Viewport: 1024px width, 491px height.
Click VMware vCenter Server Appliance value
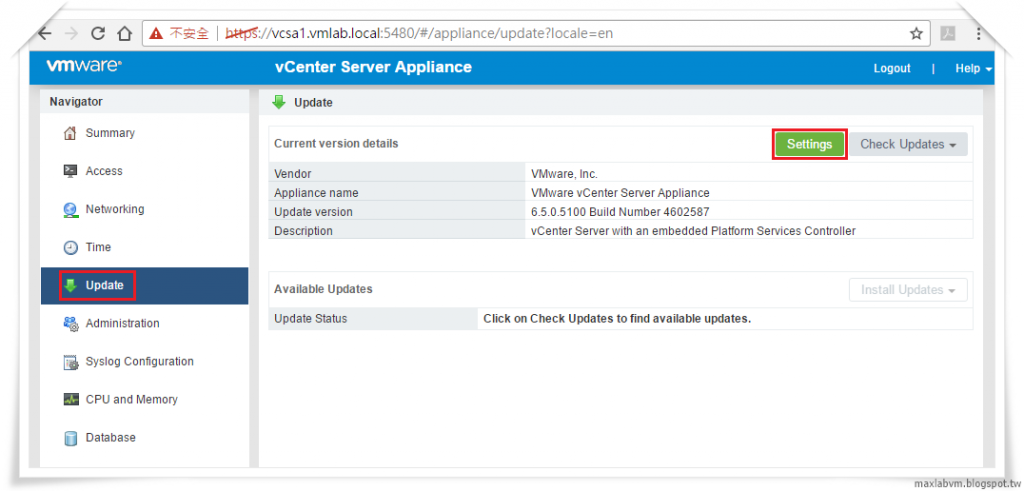tap(620, 193)
